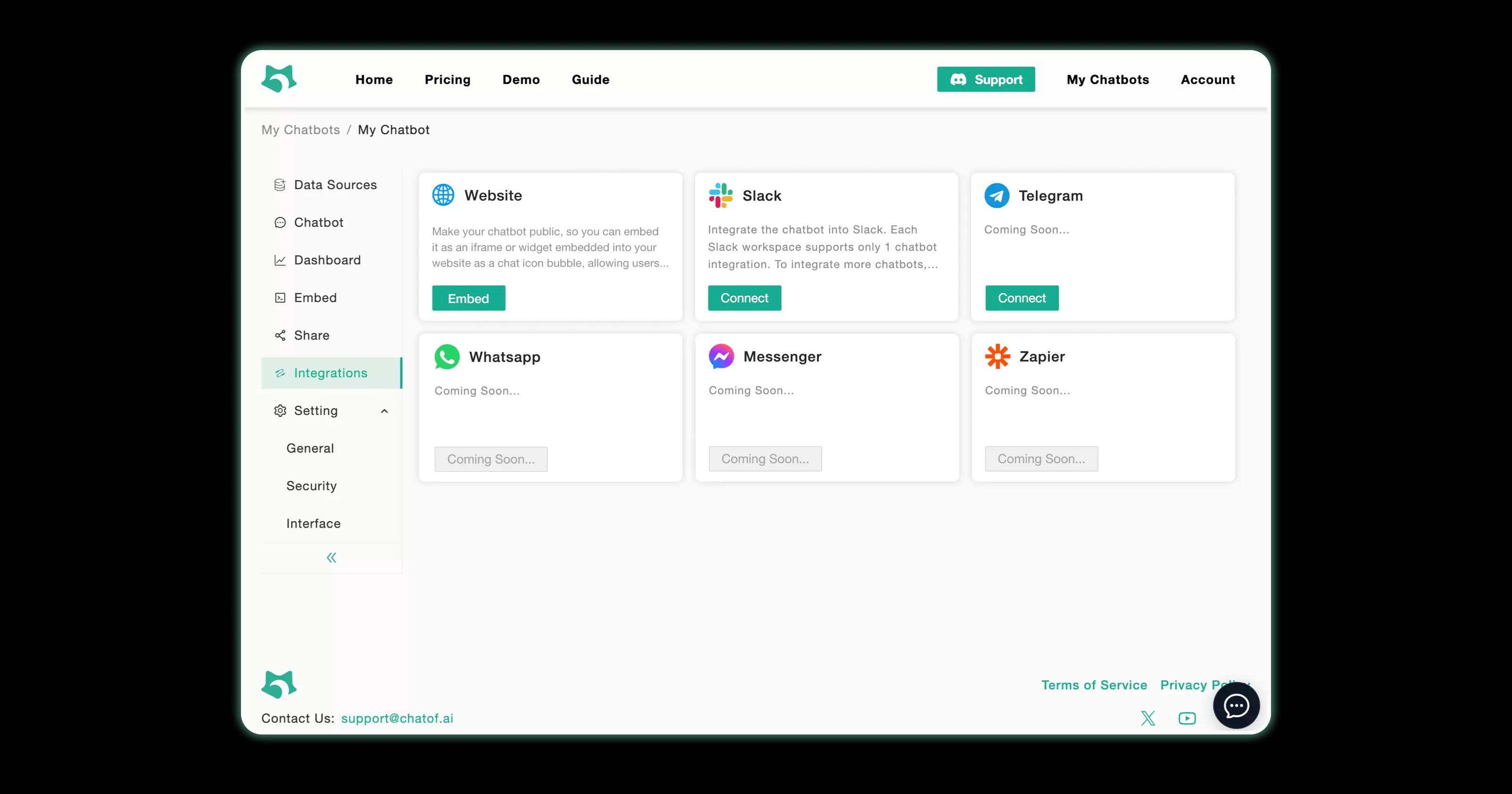Click the Data Sources sidebar icon

click(x=279, y=184)
